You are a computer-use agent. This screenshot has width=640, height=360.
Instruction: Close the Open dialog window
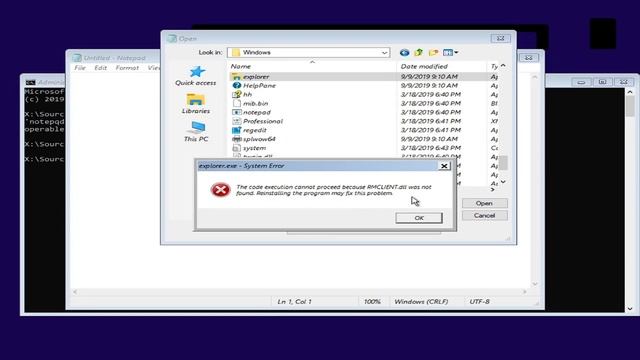pyautogui.click(x=500, y=38)
